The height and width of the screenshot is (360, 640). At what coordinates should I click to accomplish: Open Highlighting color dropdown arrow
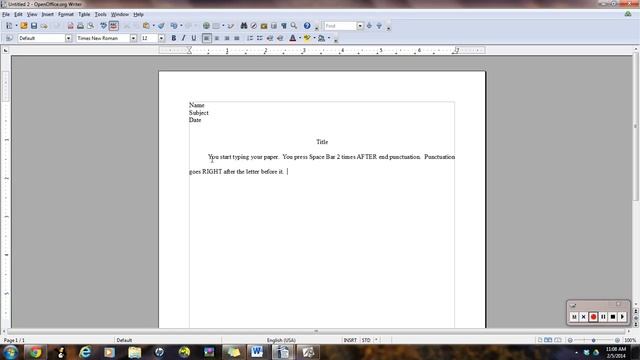coord(314,38)
